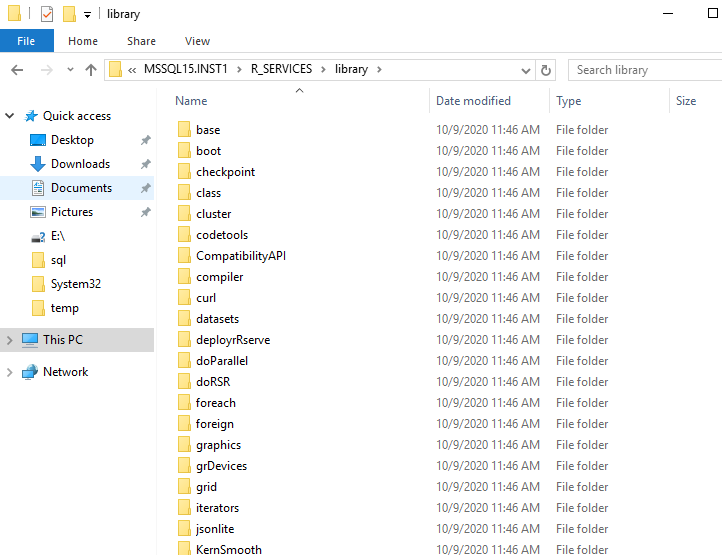Select the cluster folder icon
The width and height of the screenshot is (722, 555).
tap(184, 214)
